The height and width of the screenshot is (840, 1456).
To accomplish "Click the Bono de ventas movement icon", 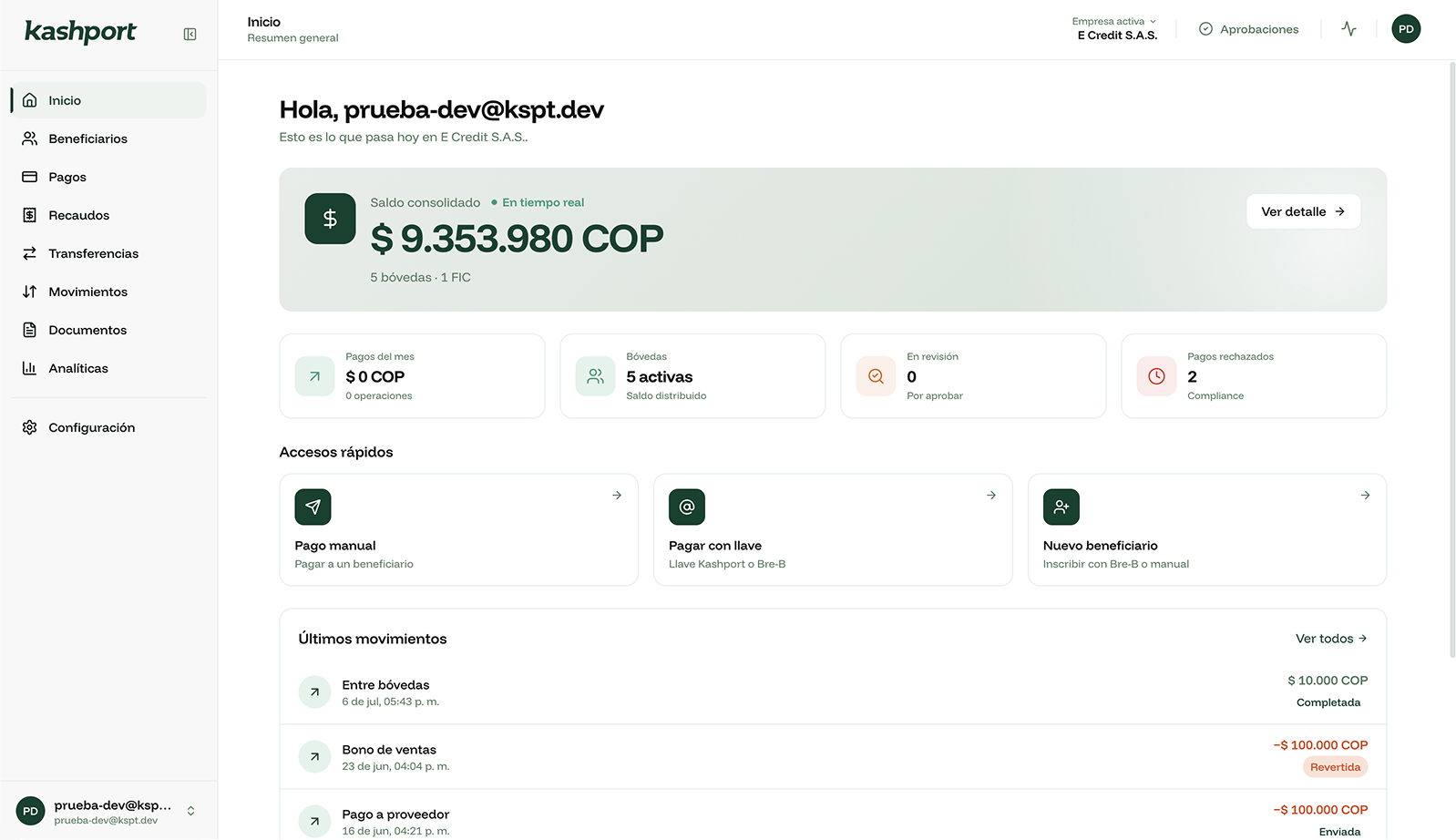I will click(314, 757).
